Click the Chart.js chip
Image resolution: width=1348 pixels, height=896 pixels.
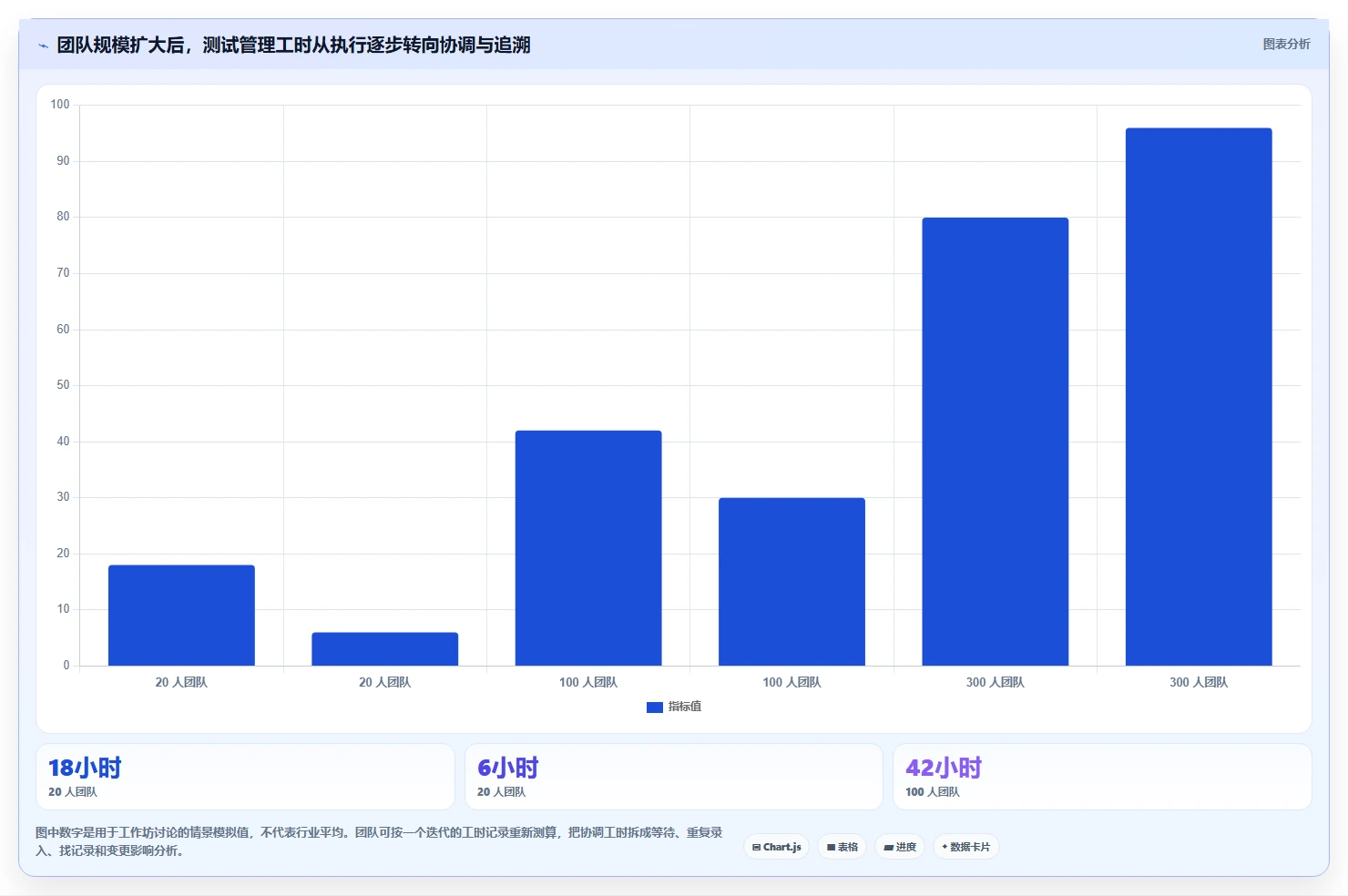(777, 847)
